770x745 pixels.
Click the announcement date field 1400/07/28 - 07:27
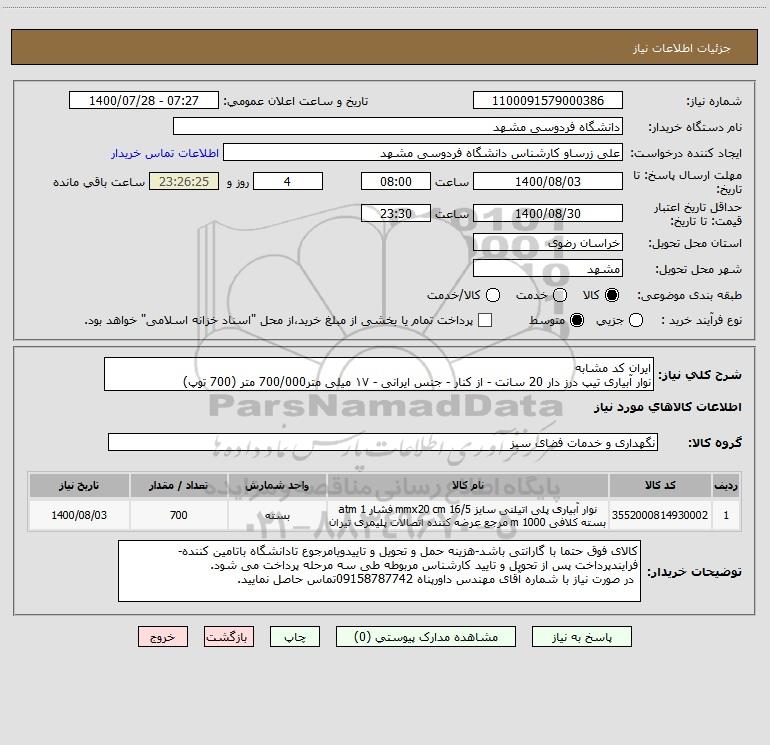[143, 100]
